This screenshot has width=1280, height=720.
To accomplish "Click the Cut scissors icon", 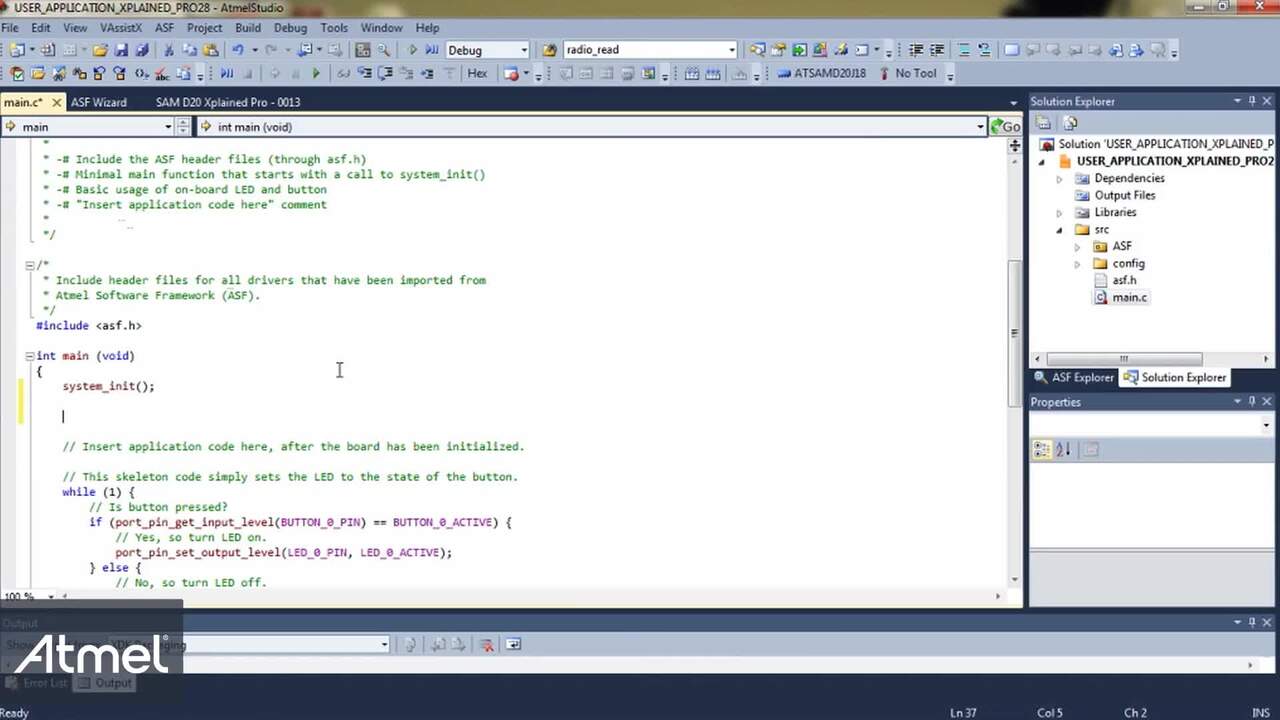I will (168, 50).
